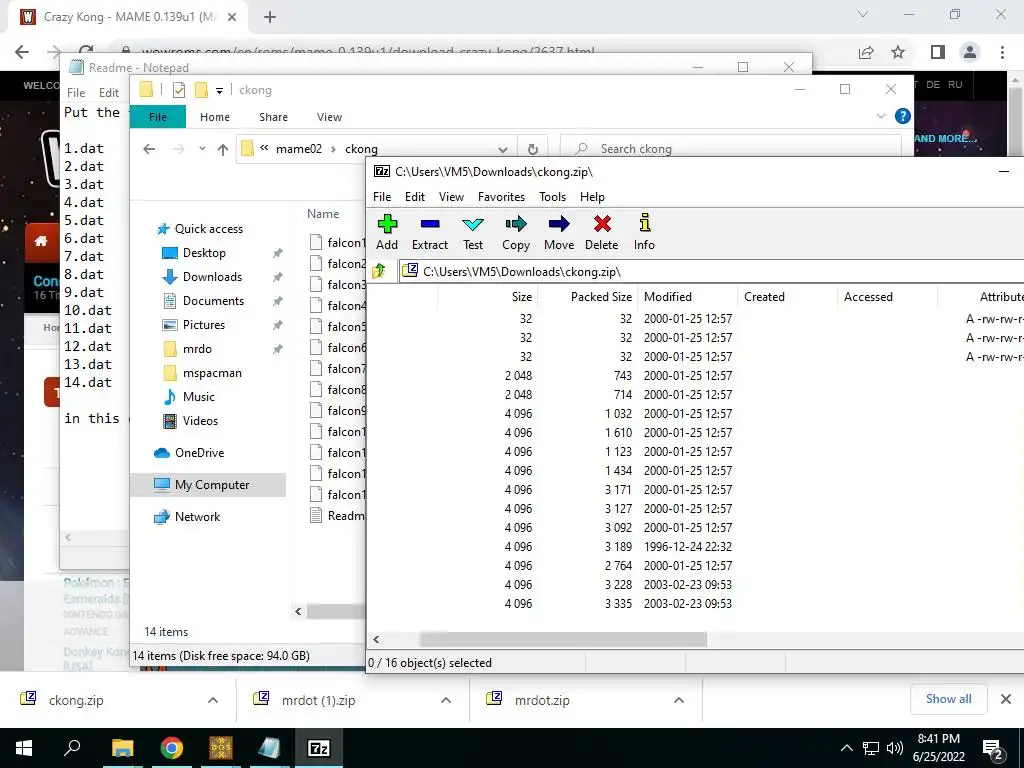Select Network in the navigation pane

(x=197, y=517)
